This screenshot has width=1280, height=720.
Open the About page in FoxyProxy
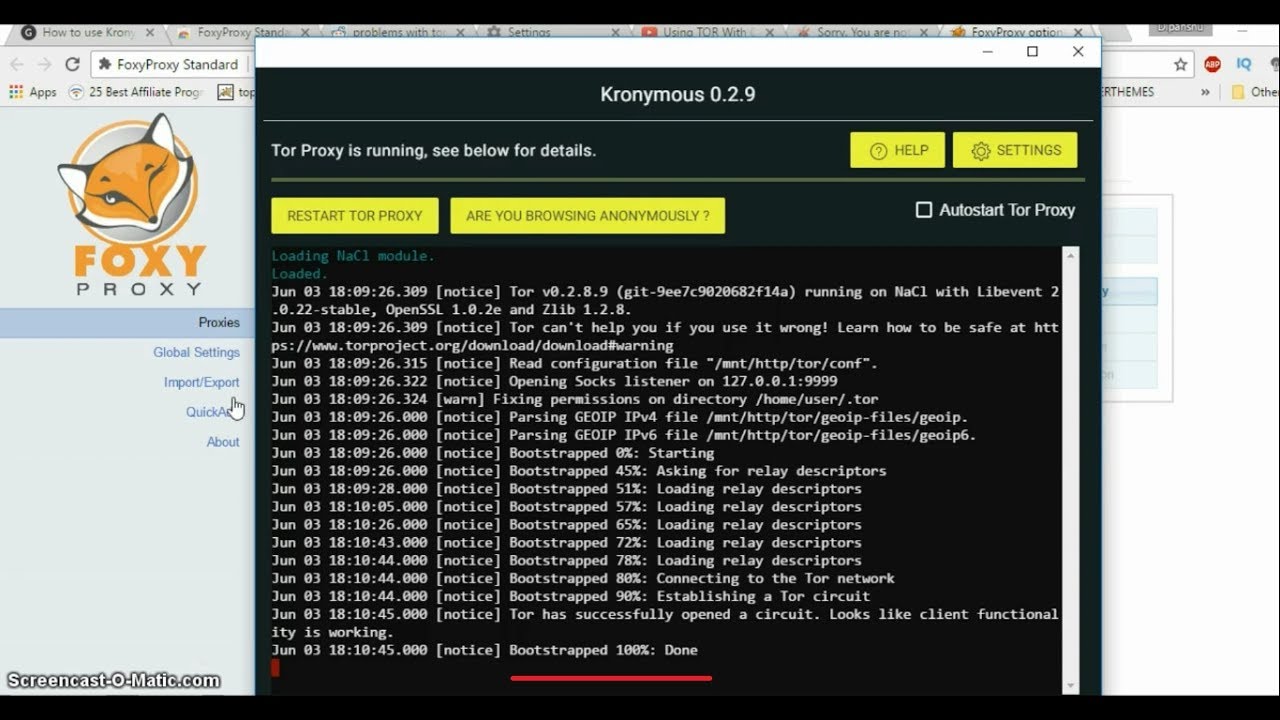pyautogui.click(x=222, y=442)
